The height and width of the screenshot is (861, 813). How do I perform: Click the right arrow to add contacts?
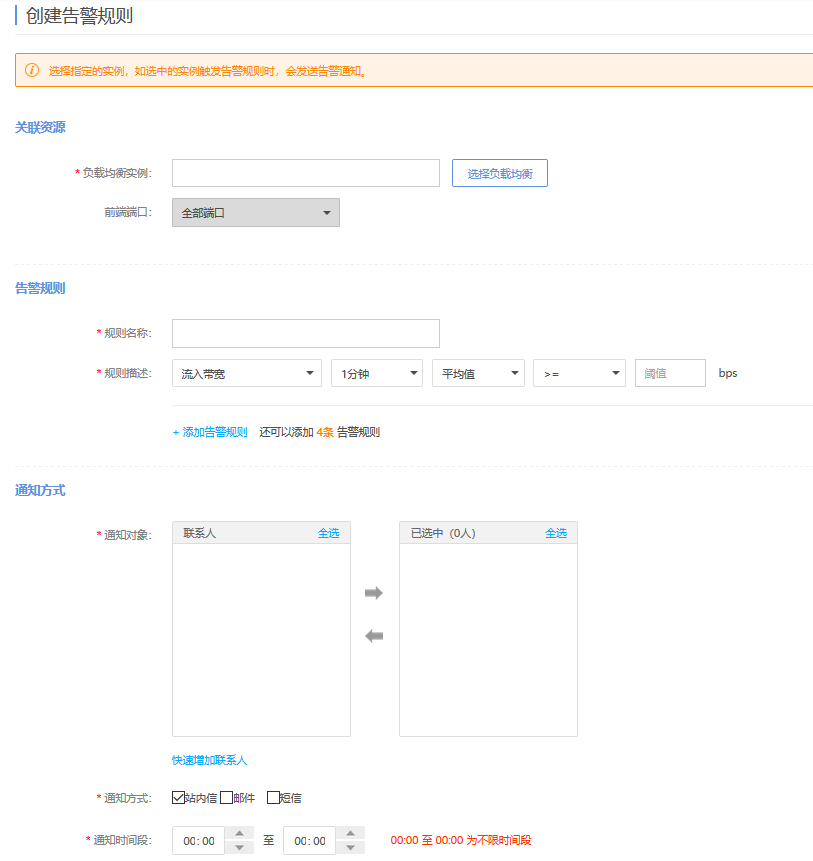tap(374, 593)
